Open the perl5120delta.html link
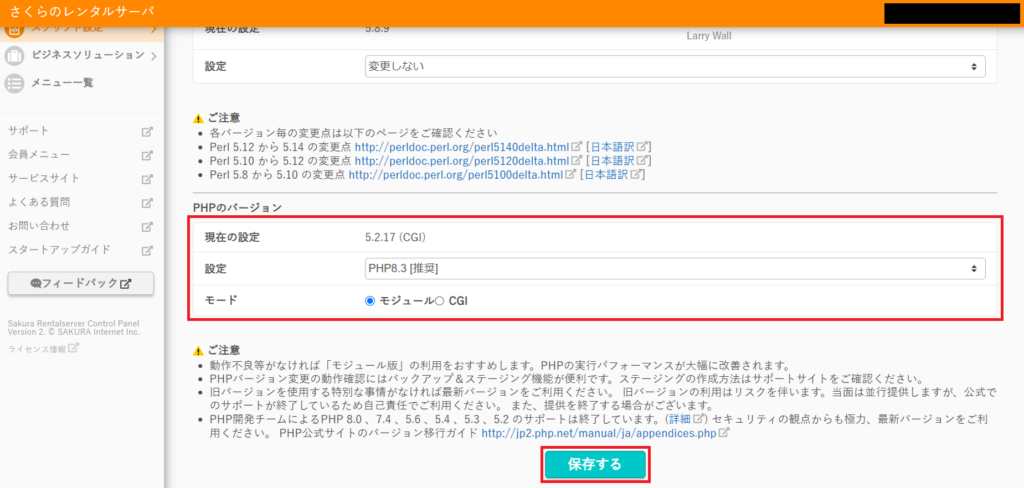 (x=462, y=160)
